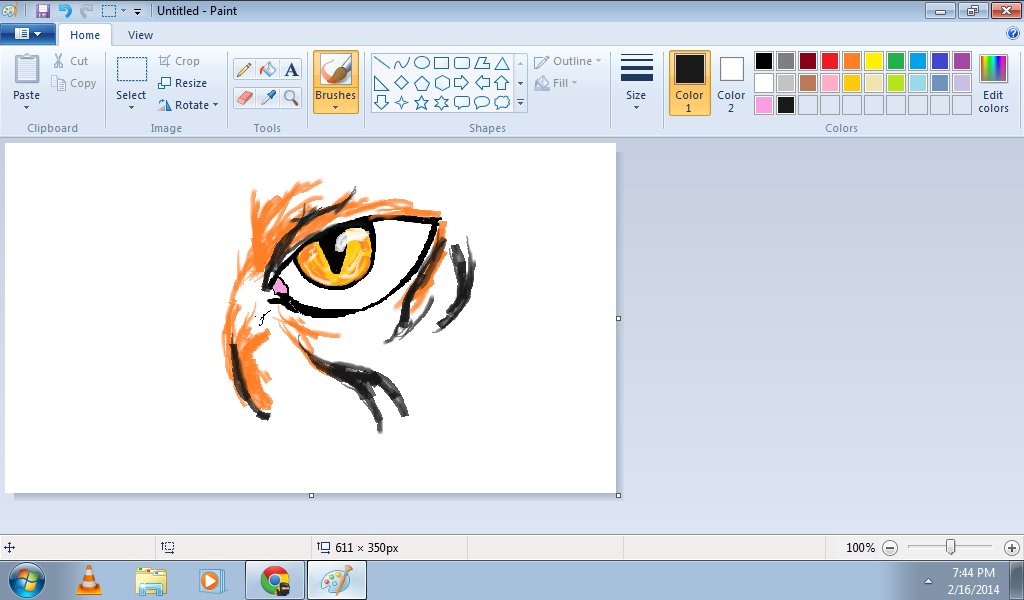Choose the Up arrow shape

tap(502, 83)
